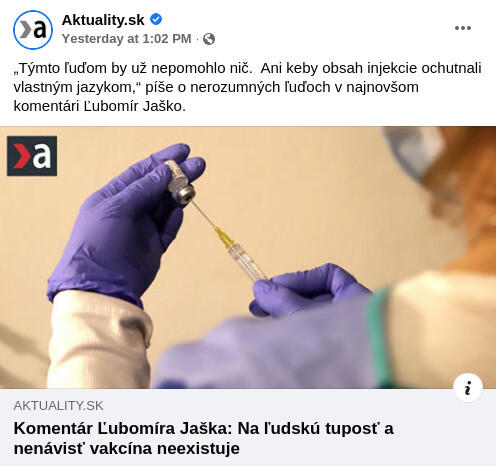Click the raised purple-gloved hand in the photo

[x=123, y=222]
